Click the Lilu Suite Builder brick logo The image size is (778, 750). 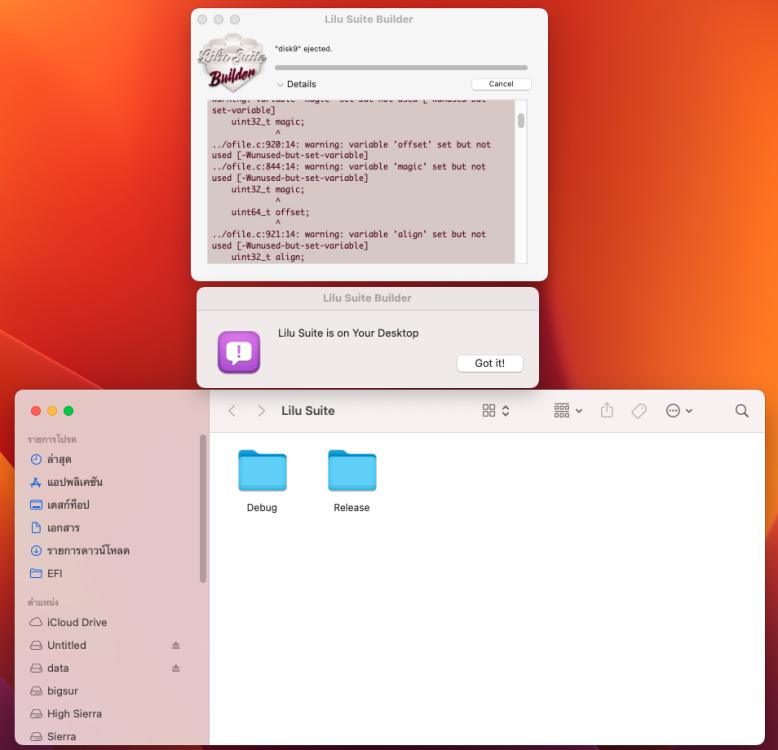pos(232,62)
